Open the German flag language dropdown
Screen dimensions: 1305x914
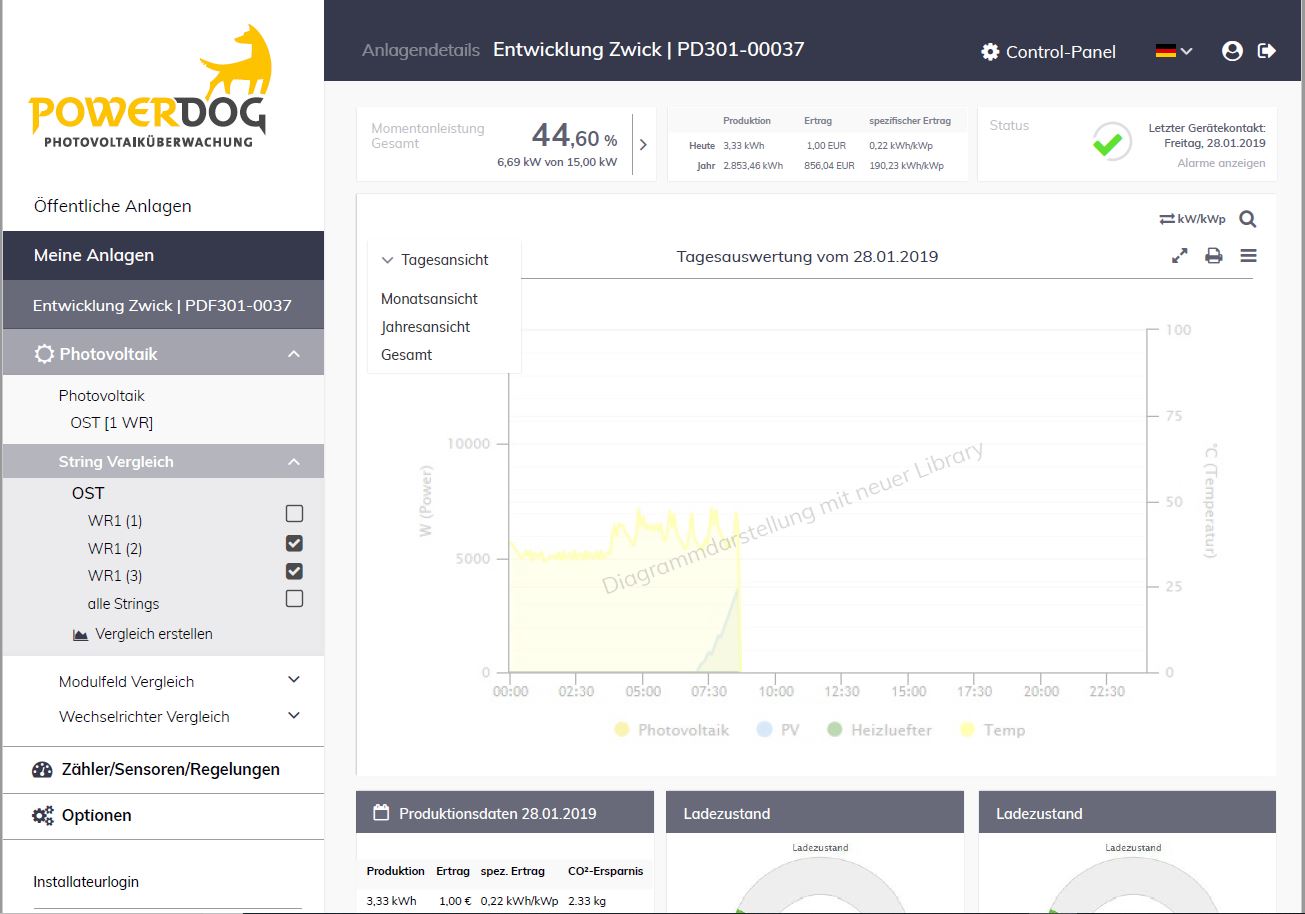tap(1174, 51)
